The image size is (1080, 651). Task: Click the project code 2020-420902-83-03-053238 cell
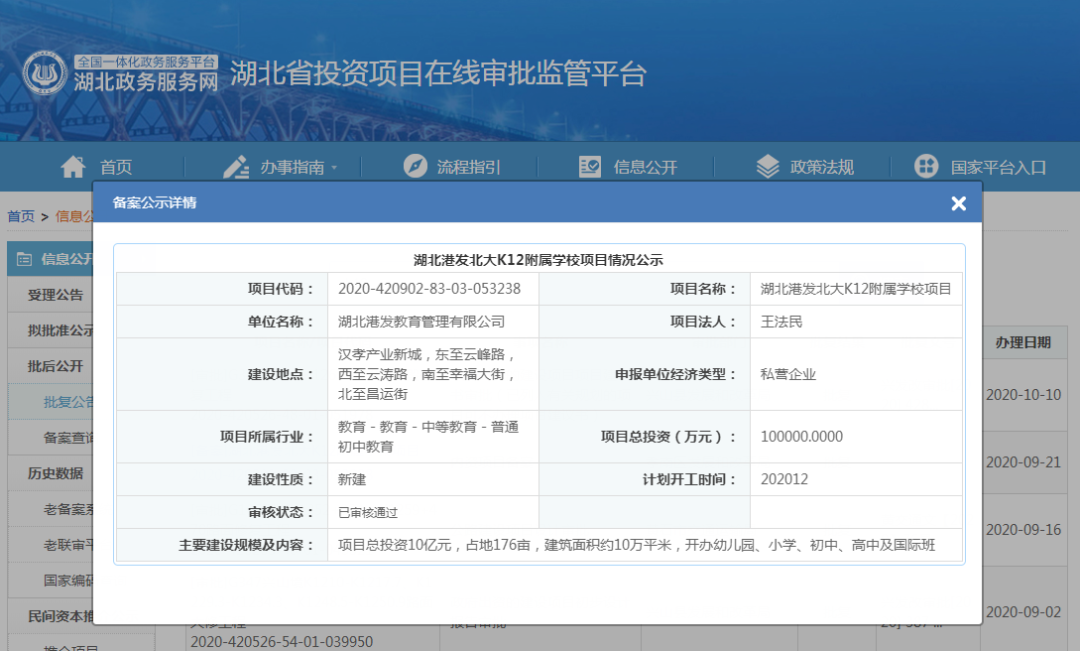click(429, 289)
